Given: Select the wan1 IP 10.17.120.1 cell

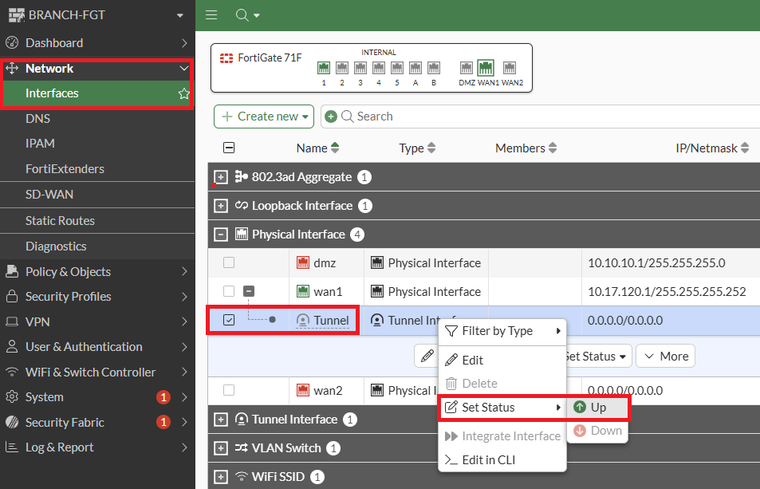Looking at the screenshot, I should tap(666, 291).
